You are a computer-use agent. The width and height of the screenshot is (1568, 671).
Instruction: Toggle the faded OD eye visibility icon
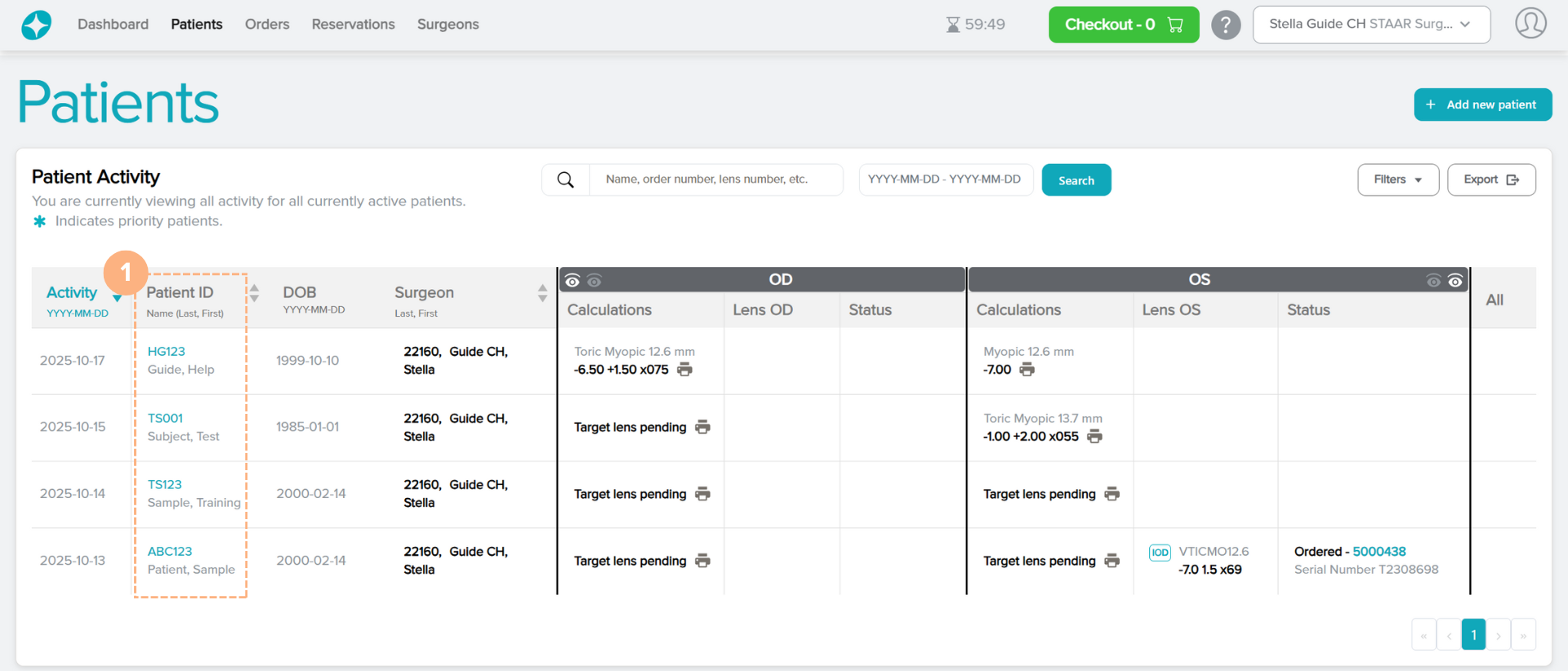(x=595, y=281)
